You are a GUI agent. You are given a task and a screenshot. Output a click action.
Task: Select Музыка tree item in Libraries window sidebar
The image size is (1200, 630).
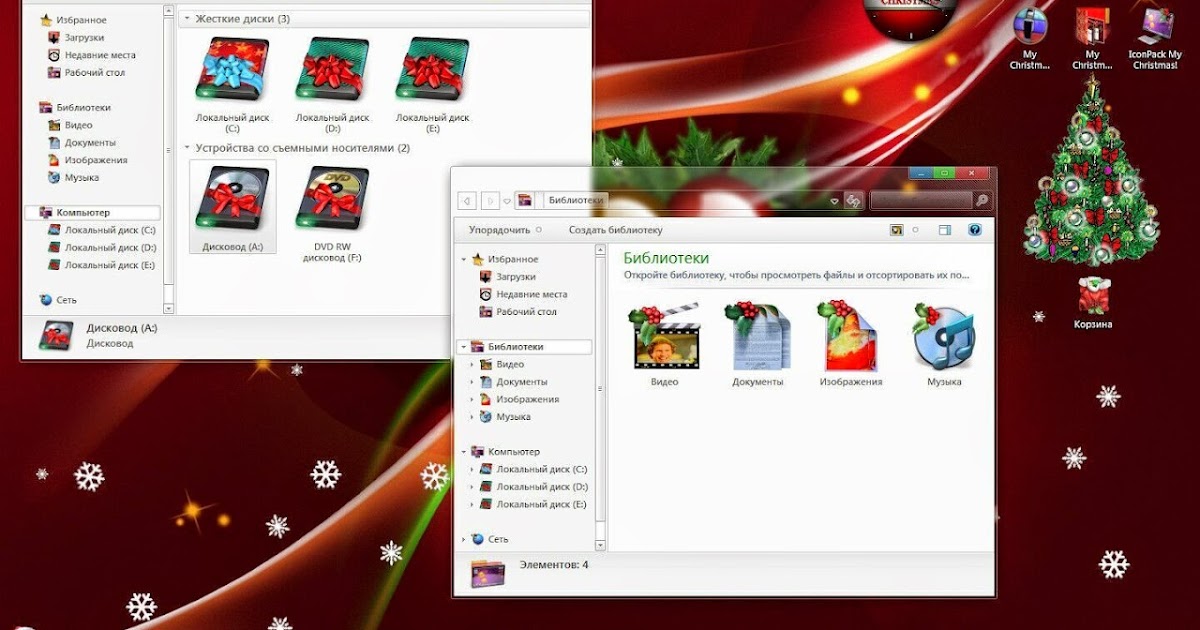505,417
